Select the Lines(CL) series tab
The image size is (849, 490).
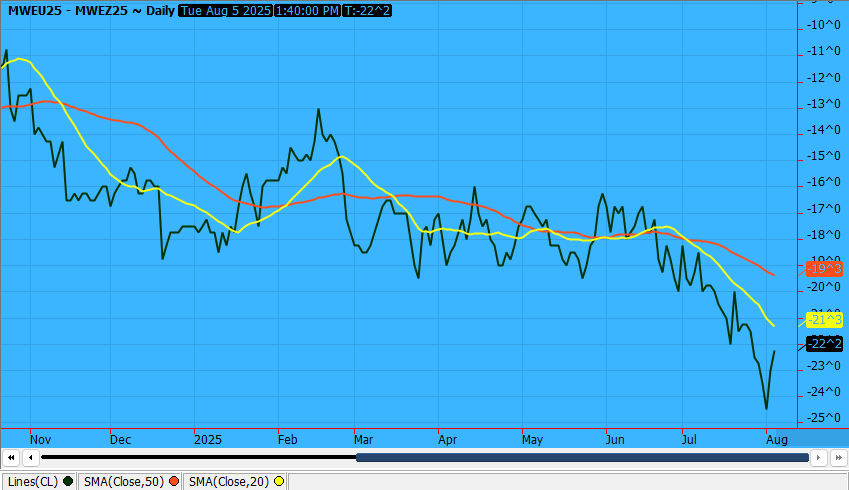(x=33, y=481)
